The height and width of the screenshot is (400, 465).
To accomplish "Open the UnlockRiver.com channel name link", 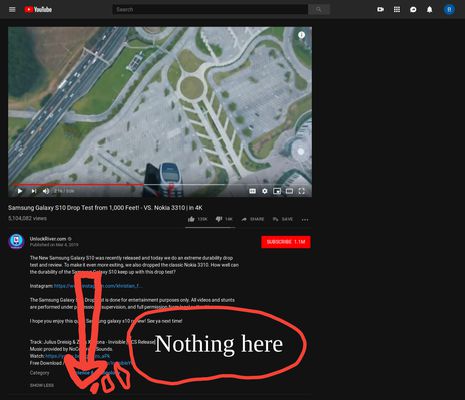I will pos(48,239).
